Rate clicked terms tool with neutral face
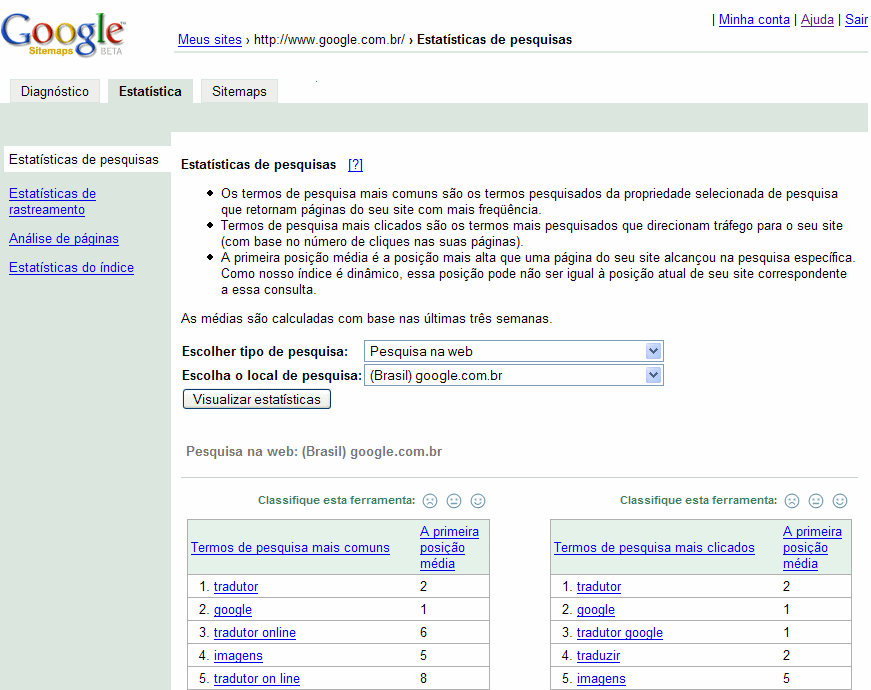Image resolution: width=871 pixels, height=690 pixels. 815,501
